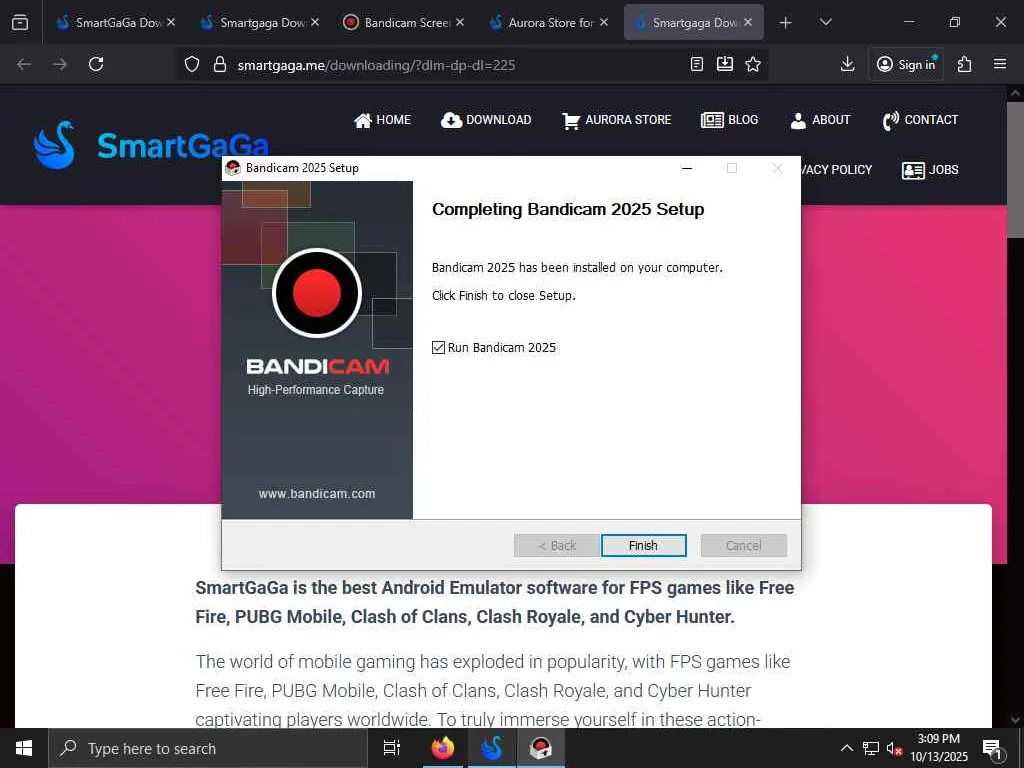The image size is (1024, 768).
Task: Open BLOG in site navigation
Action: (x=729, y=120)
